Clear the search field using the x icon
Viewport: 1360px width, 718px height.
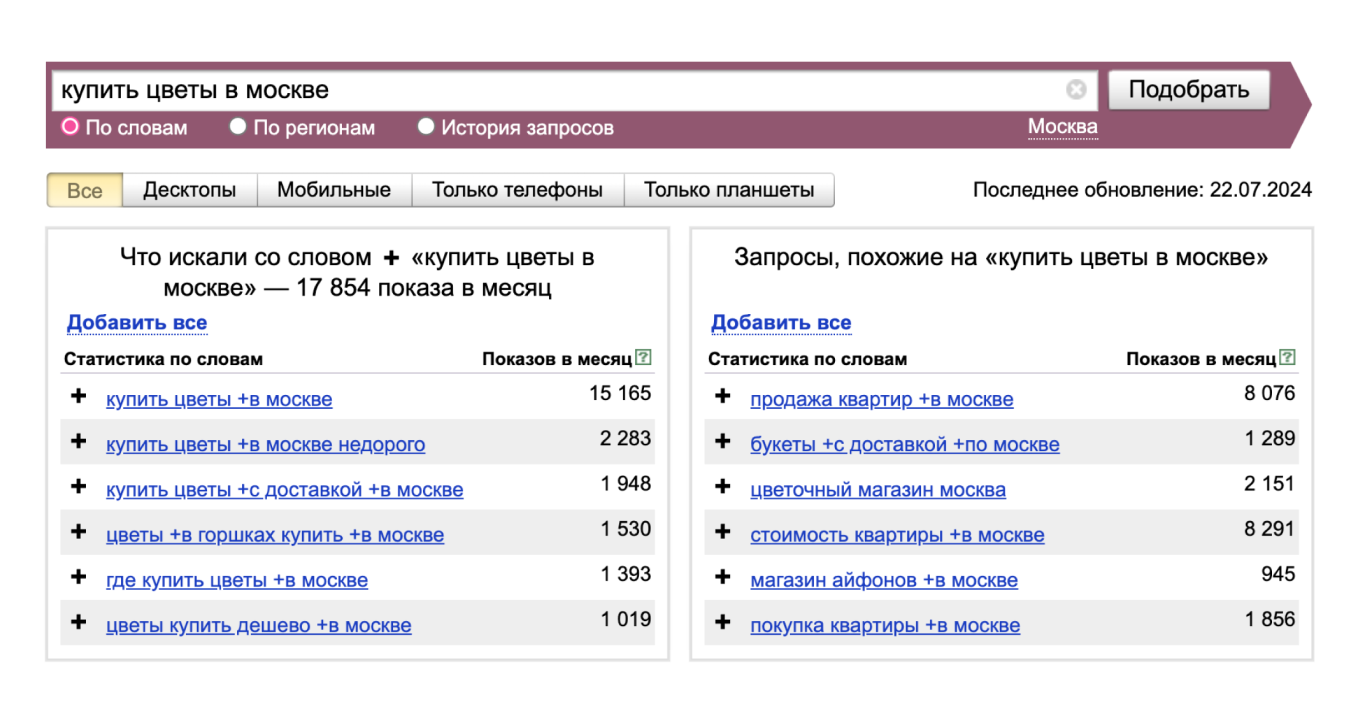click(x=1076, y=90)
